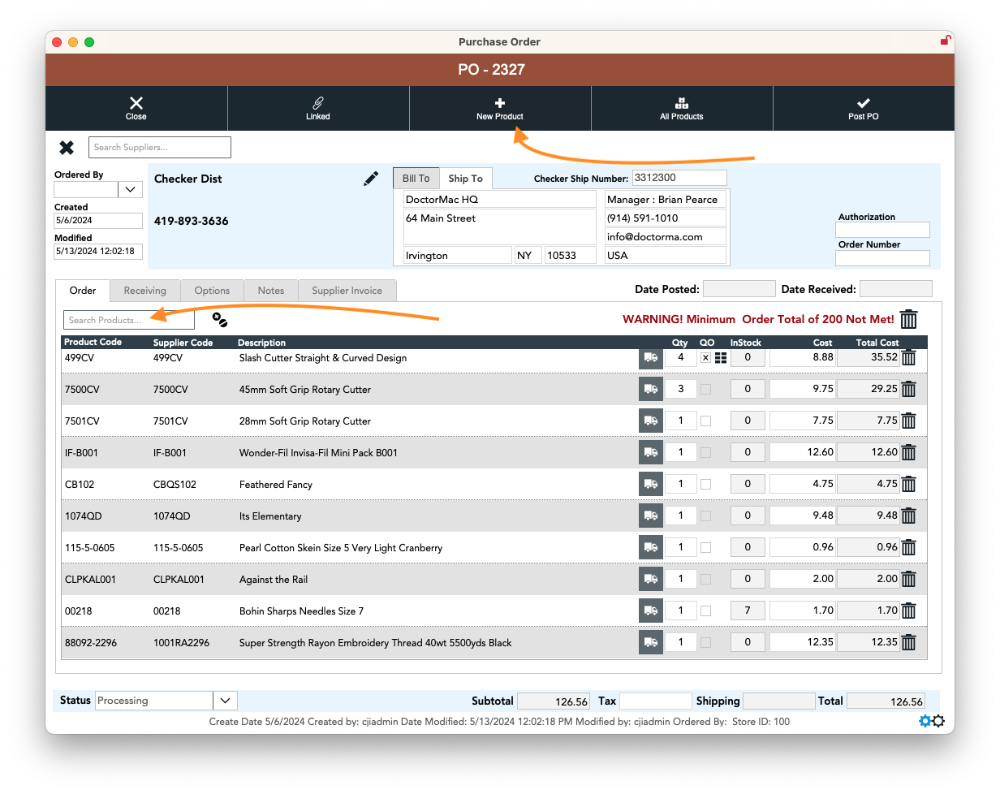Enable the QO checkbox for 7500CV
1000x794 pixels.
click(705, 389)
